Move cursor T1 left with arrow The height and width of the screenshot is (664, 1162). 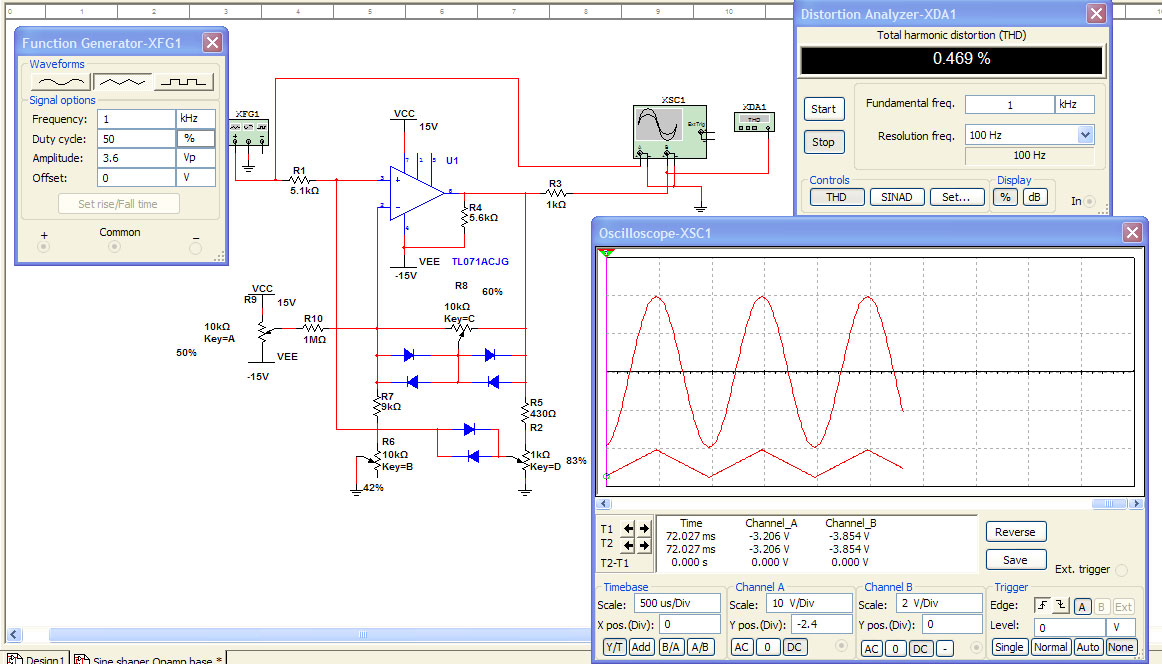point(629,528)
